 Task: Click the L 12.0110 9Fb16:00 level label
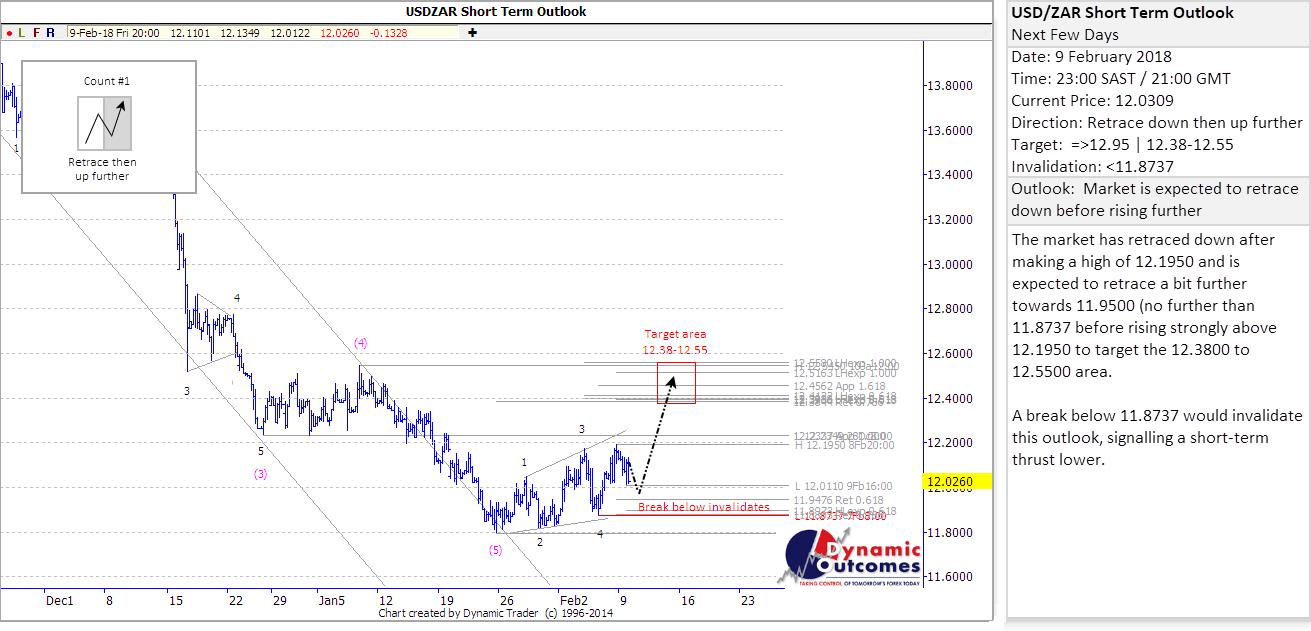[843, 486]
